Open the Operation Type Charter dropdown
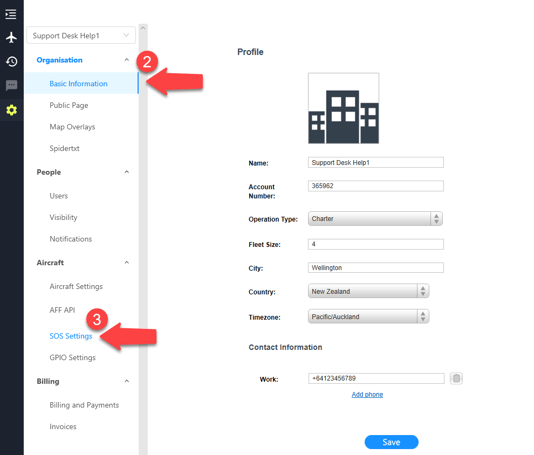The height and width of the screenshot is (455, 534). click(x=375, y=219)
